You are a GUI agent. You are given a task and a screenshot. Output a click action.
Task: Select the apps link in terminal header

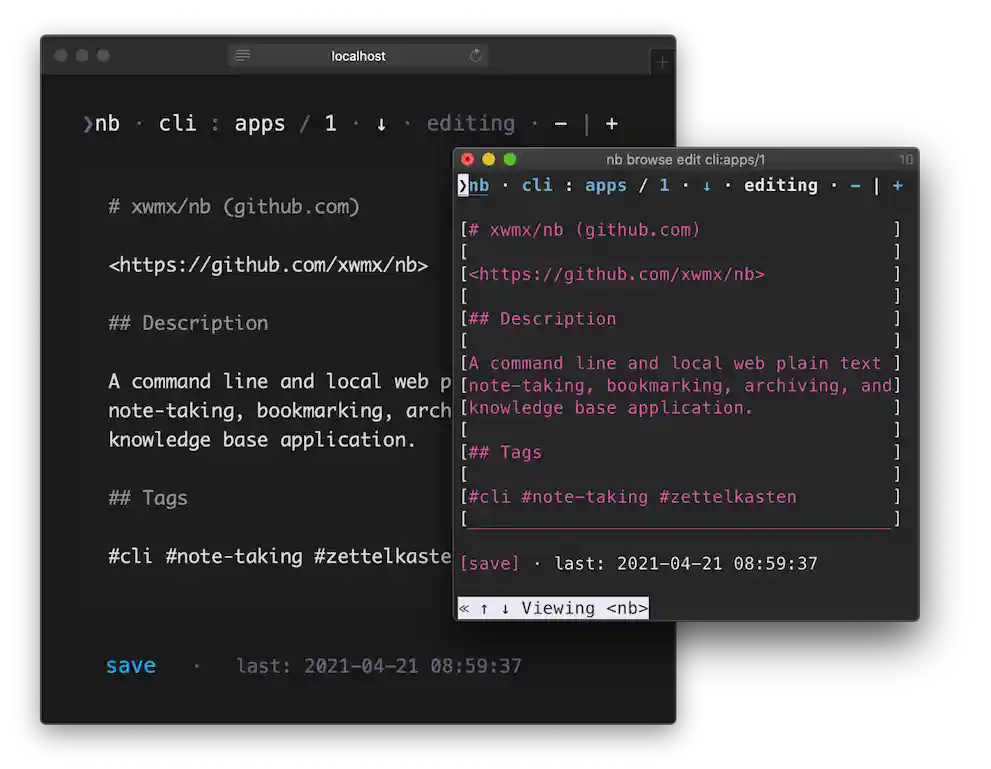pos(605,185)
